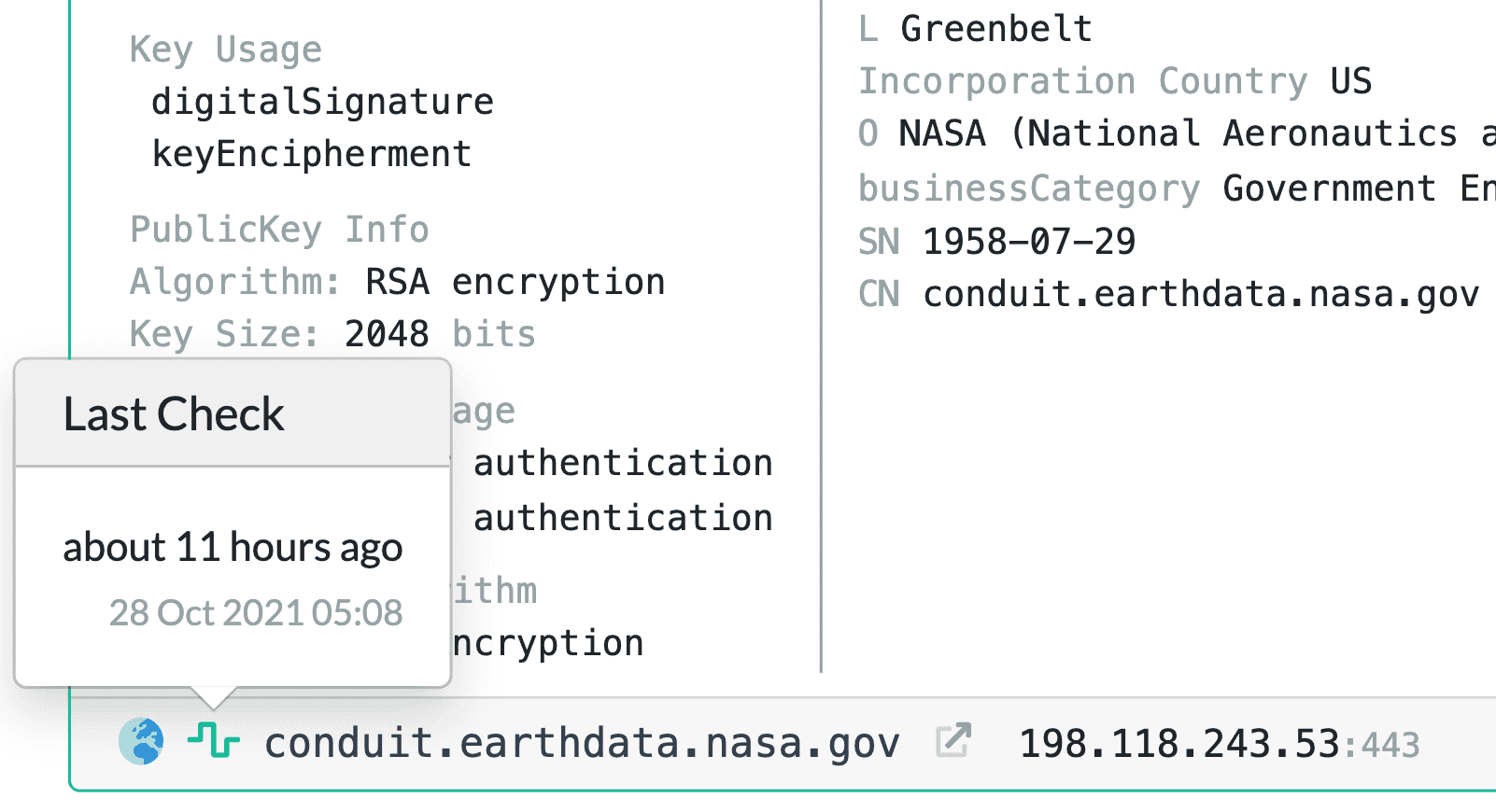Open the external link icon after hostname
Screen dimensions: 1496x812
pos(953,742)
